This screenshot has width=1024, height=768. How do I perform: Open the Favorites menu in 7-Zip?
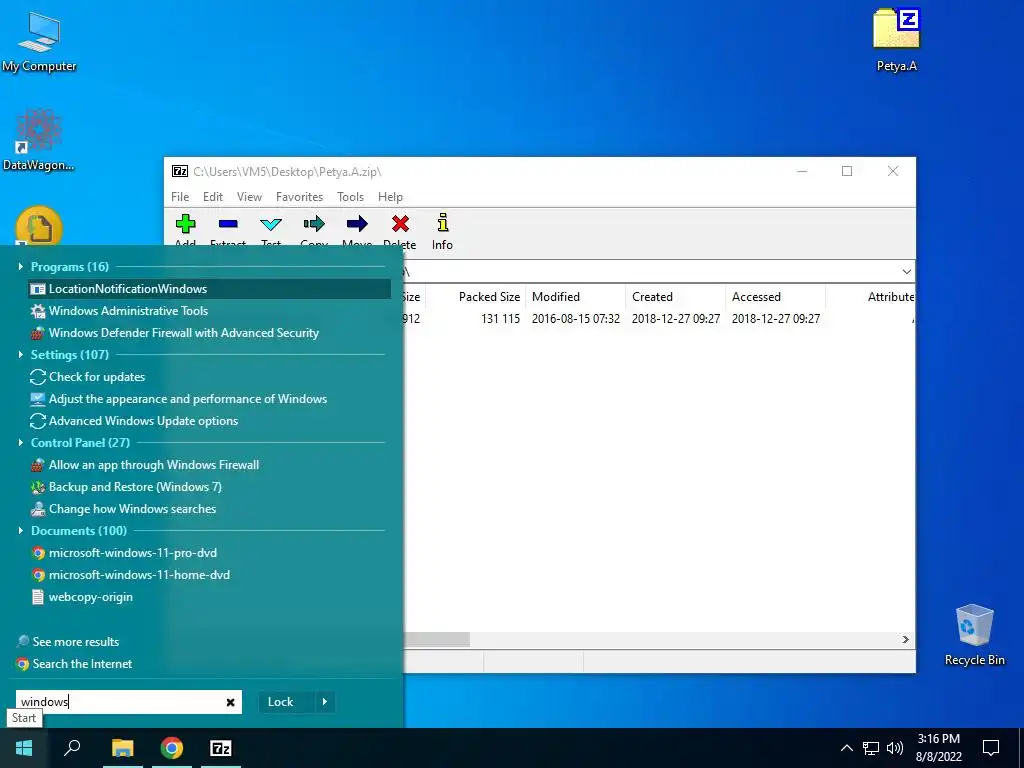tap(300, 197)
